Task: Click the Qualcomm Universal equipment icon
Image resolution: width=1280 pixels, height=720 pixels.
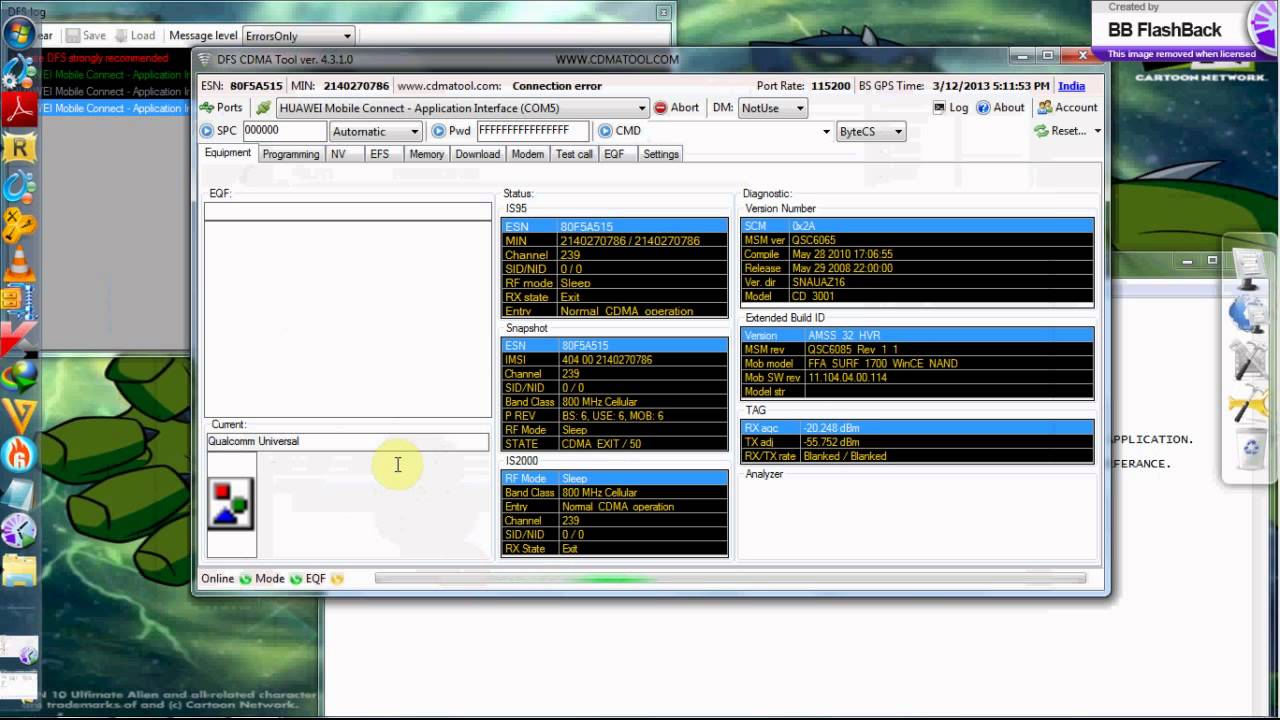Action: coord(231,504)
